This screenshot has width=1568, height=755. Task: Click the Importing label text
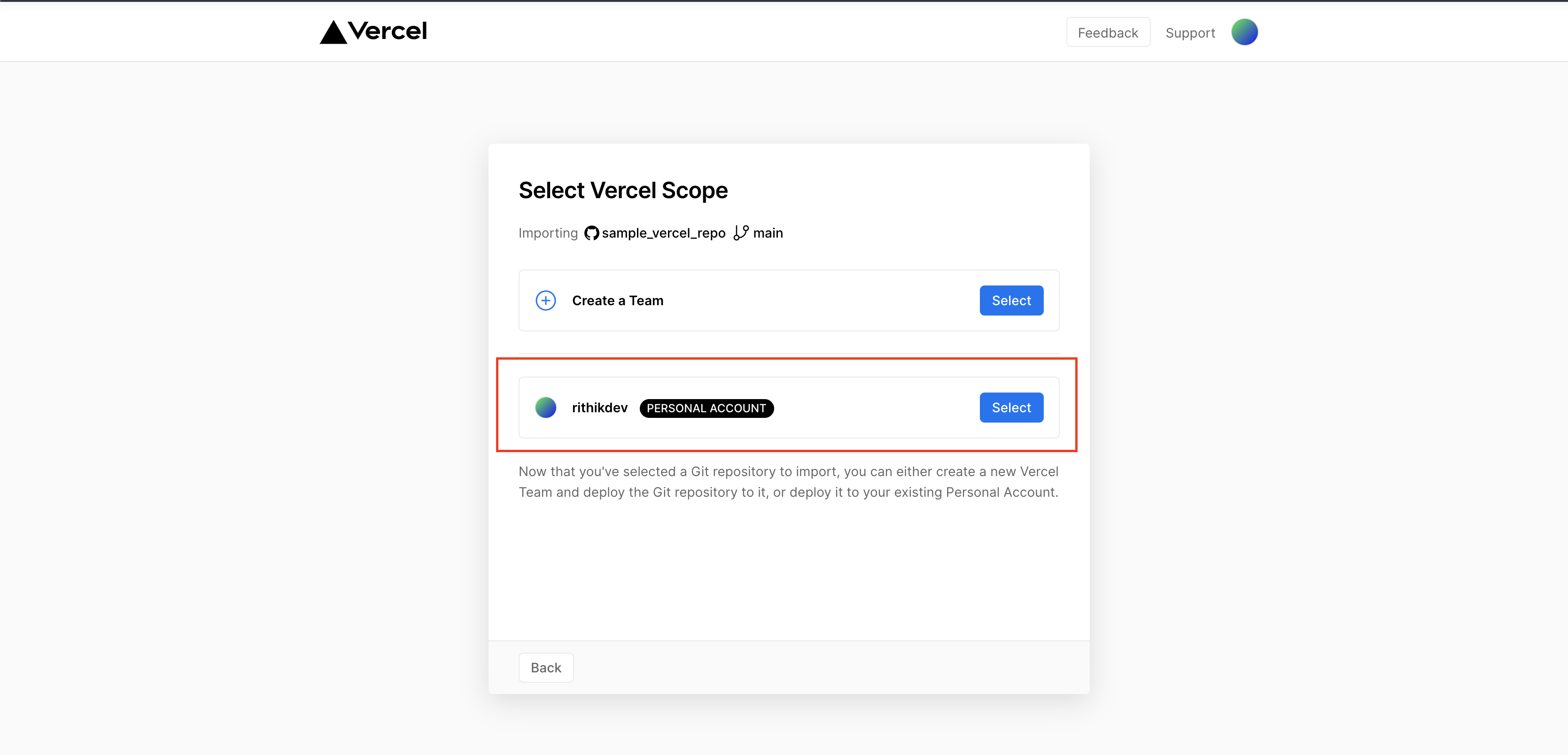(548, 233)
